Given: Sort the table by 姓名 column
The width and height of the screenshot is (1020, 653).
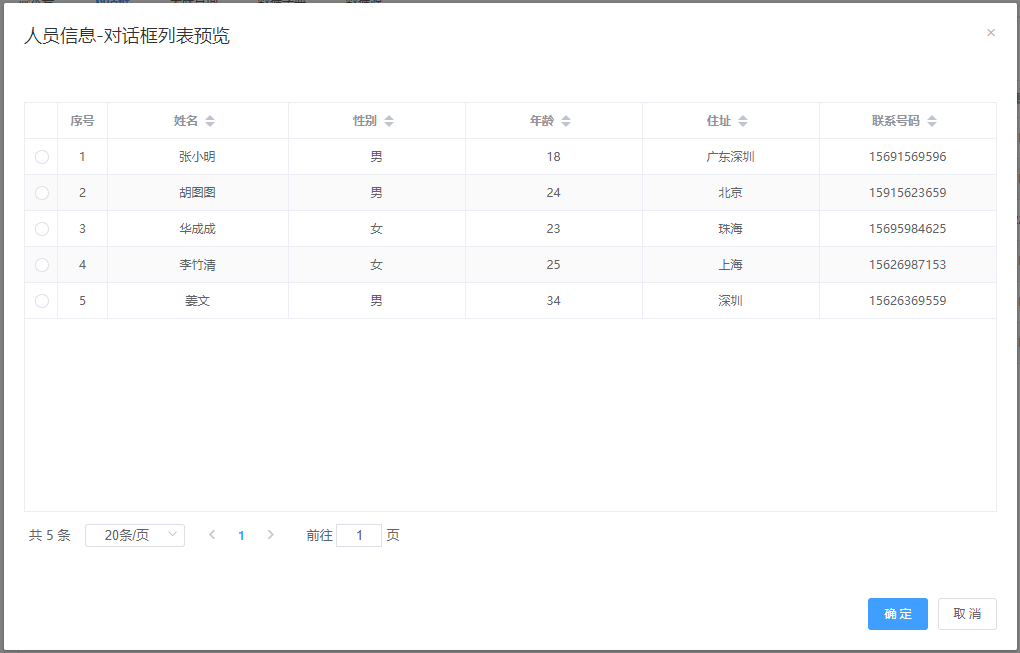Looking at the screenshot, I should (x=209, y=121).
